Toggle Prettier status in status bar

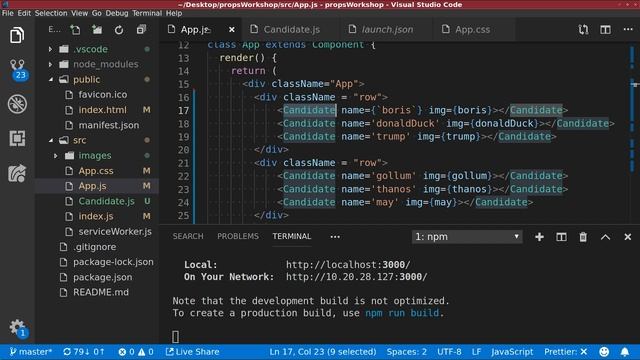[x=566, y=352]
